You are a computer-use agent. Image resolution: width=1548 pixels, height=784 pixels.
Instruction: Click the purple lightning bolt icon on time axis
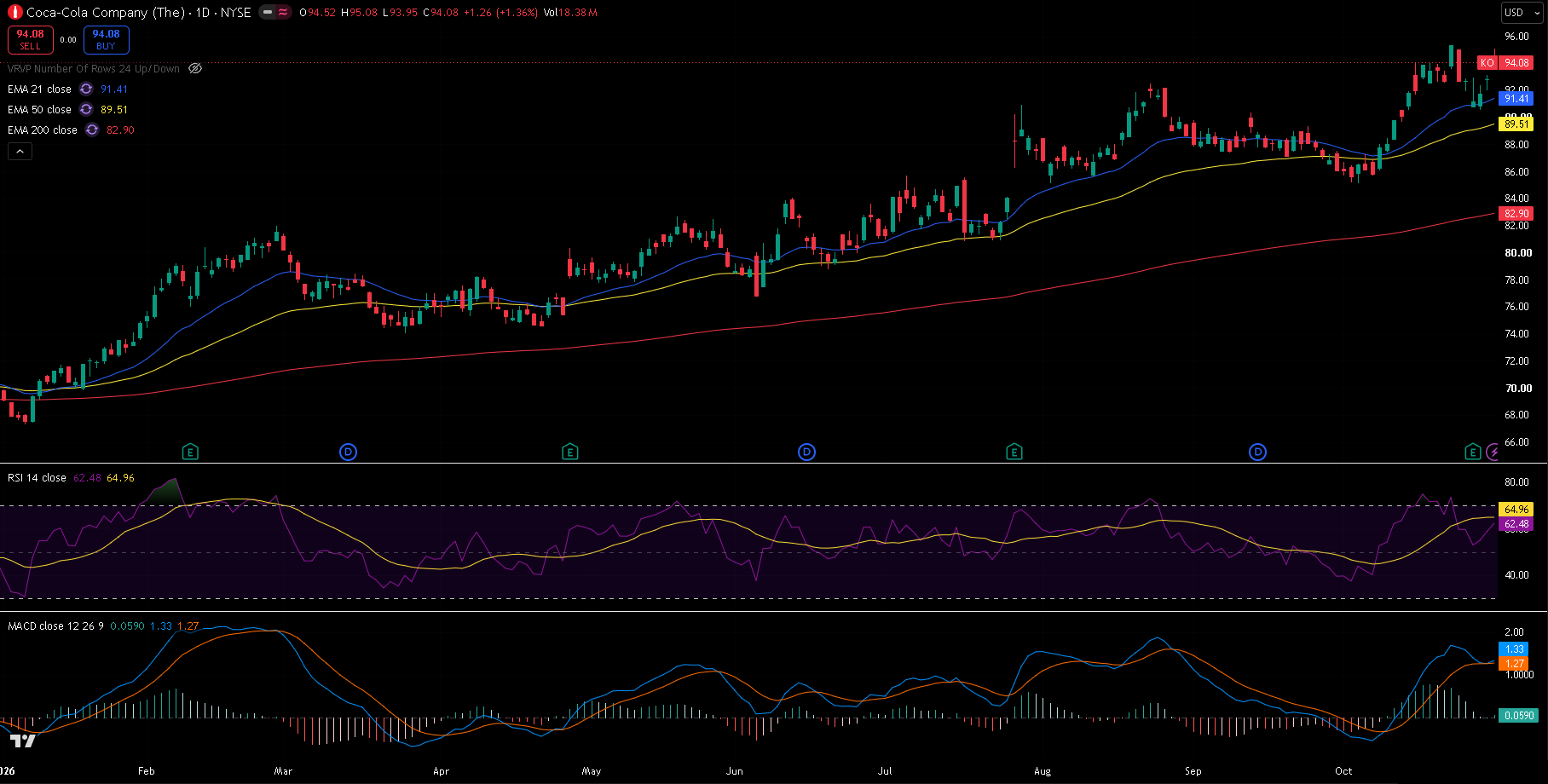click(1492, 452)
